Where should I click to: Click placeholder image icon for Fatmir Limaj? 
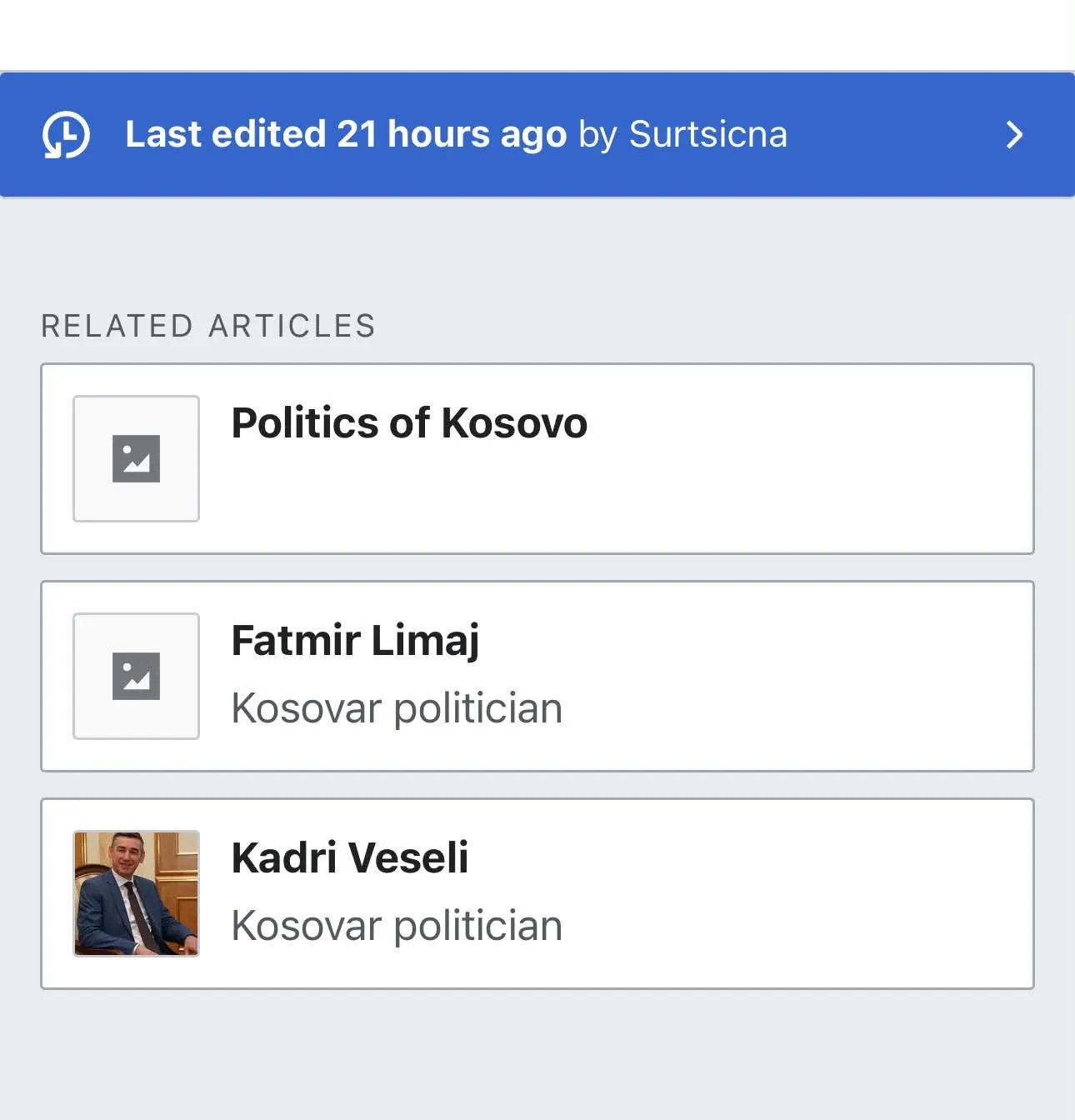click(x=136, y=676)
